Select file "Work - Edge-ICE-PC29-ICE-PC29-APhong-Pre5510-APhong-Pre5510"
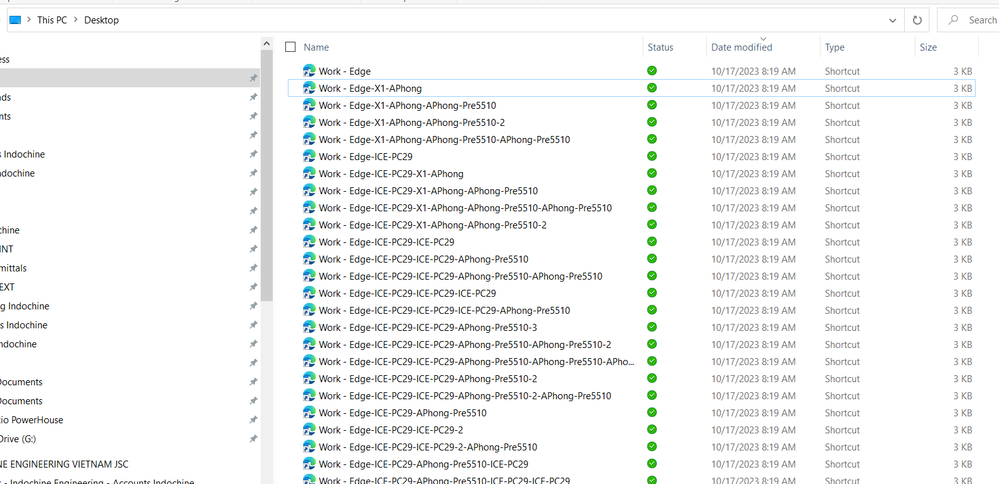Screen dimensions: 999x484 pos(460,276)
